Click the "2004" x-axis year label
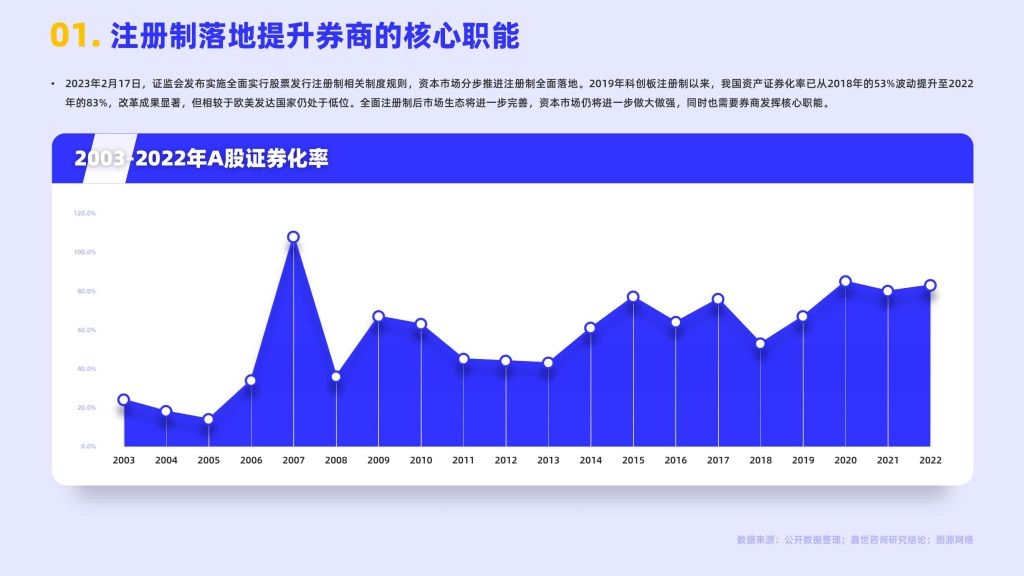1024x576 pixels. click(x=166, y=460)
